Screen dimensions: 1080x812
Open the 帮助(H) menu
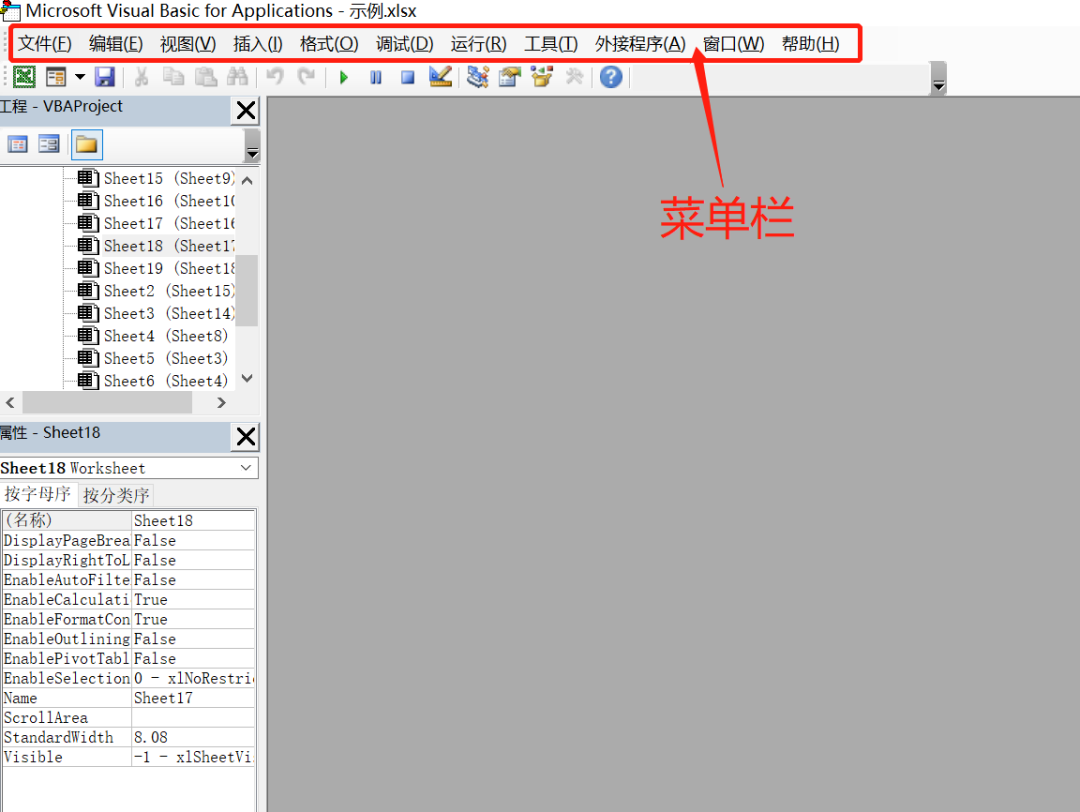811,44
